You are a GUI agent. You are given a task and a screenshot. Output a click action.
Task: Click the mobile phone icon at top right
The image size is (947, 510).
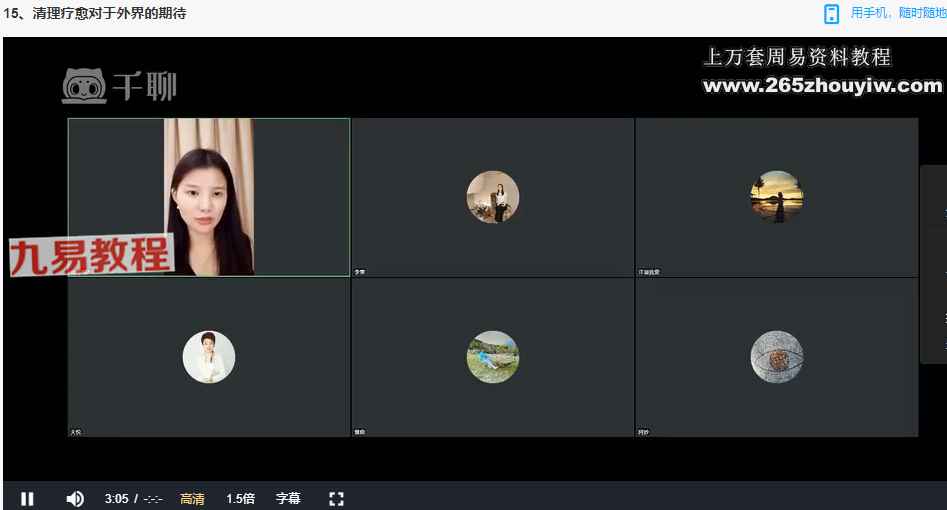click(x=831, y=14)
